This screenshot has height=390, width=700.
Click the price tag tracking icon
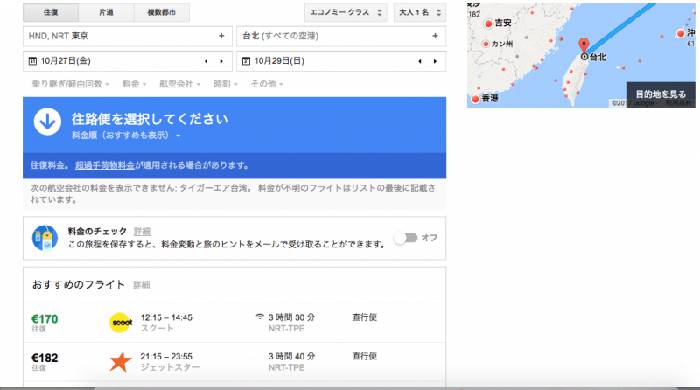click(45, 237)
